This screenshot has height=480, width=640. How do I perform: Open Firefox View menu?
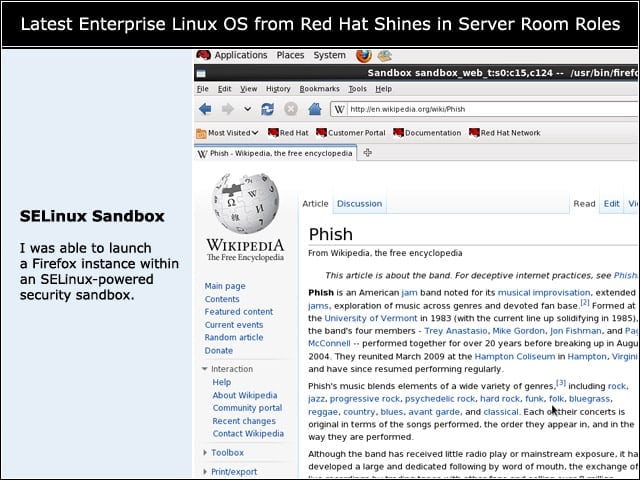pyautogui.click(x=248, y=89)
